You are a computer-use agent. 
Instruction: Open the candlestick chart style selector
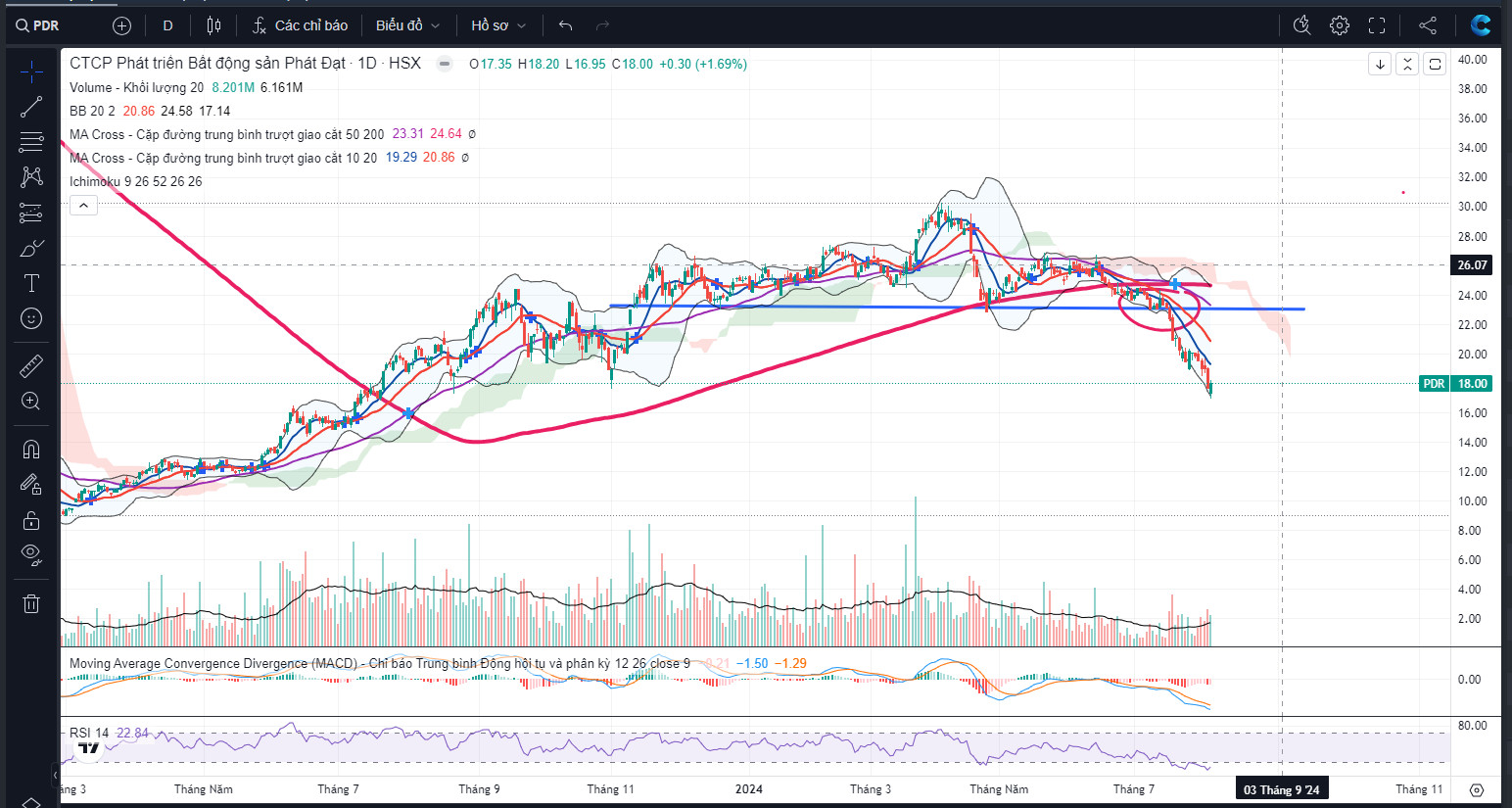(214, 25)
